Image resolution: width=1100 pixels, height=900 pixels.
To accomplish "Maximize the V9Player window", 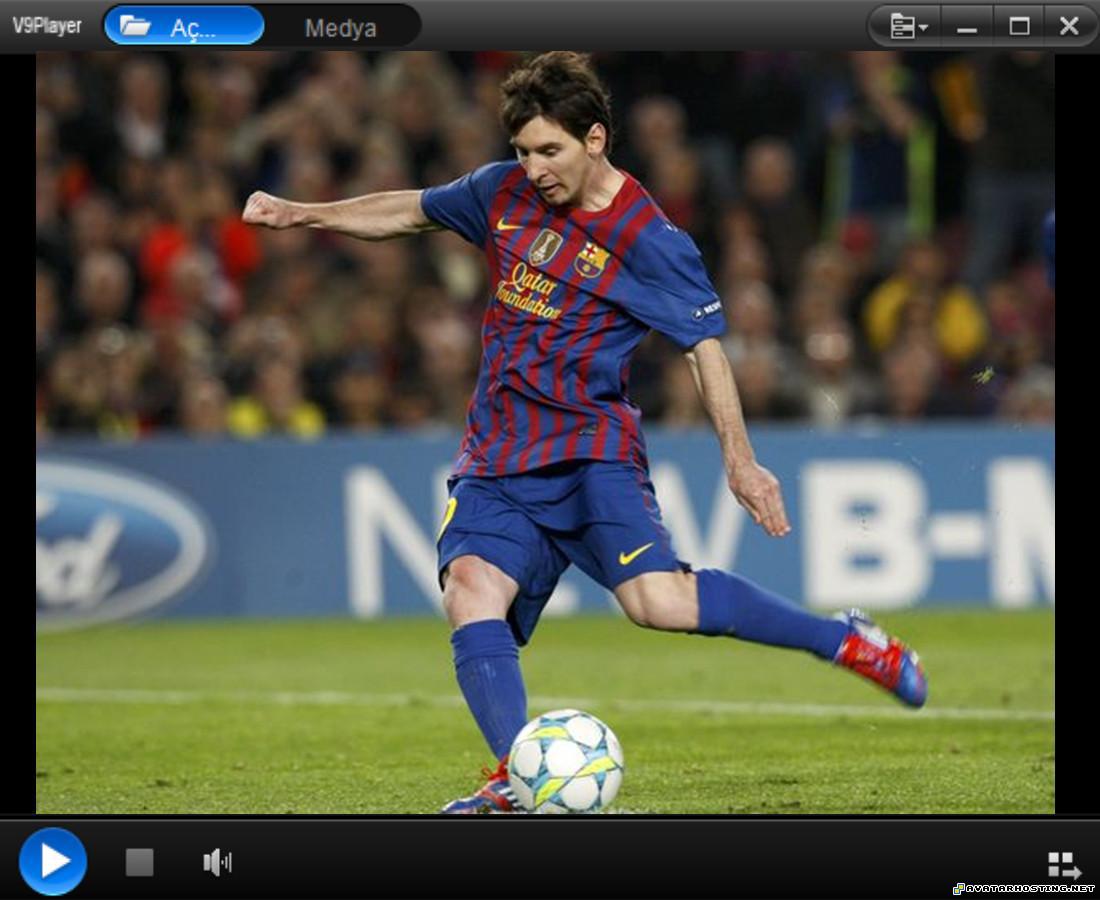I will 1019,26.
